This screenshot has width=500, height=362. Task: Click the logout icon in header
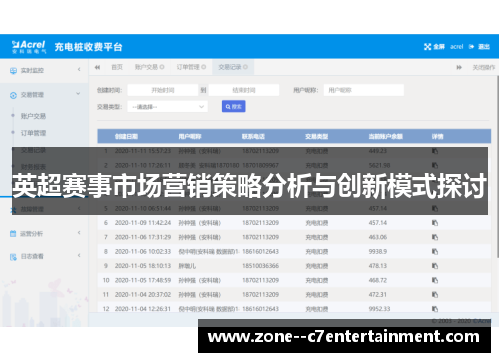pyautogui.click(x=471, y=47)
